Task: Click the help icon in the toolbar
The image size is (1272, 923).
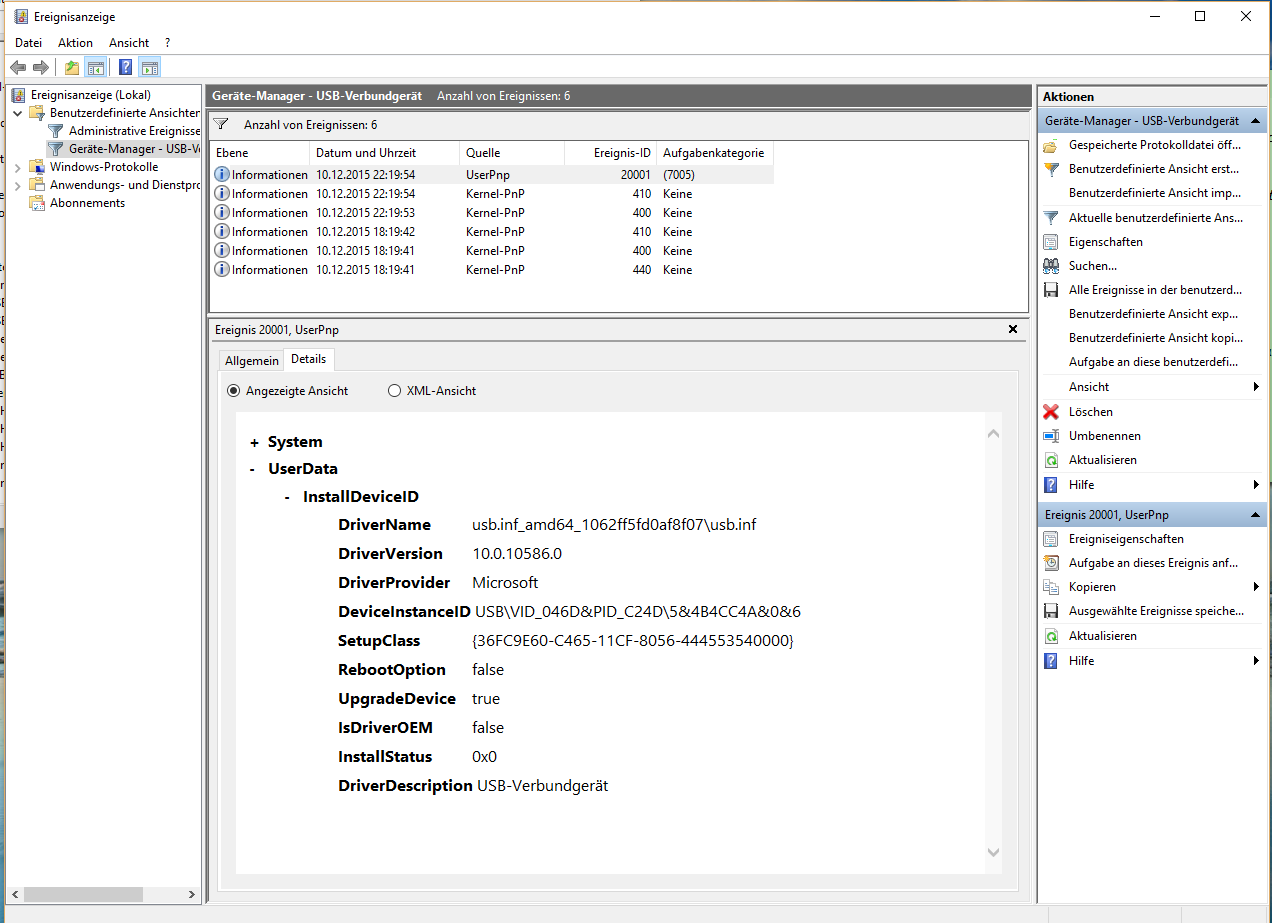Action: (126, 68)
